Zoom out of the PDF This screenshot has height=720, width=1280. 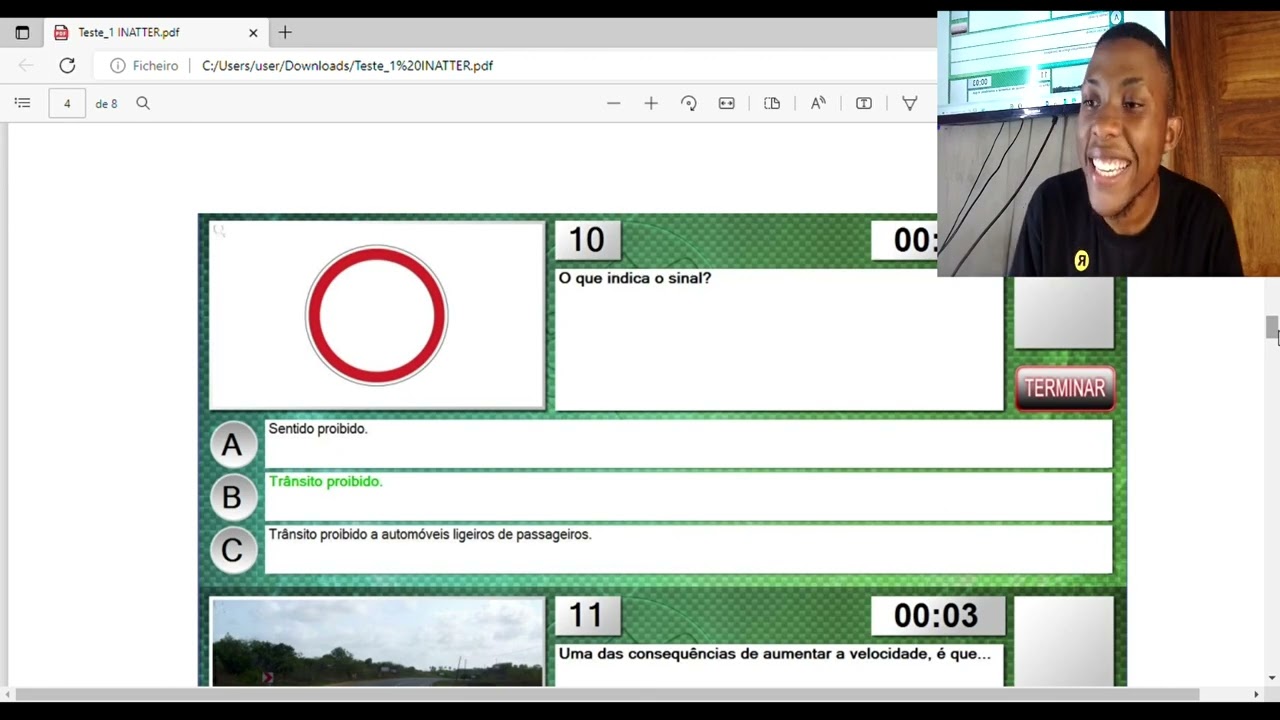pyautogui.click(x=613, y=103)
